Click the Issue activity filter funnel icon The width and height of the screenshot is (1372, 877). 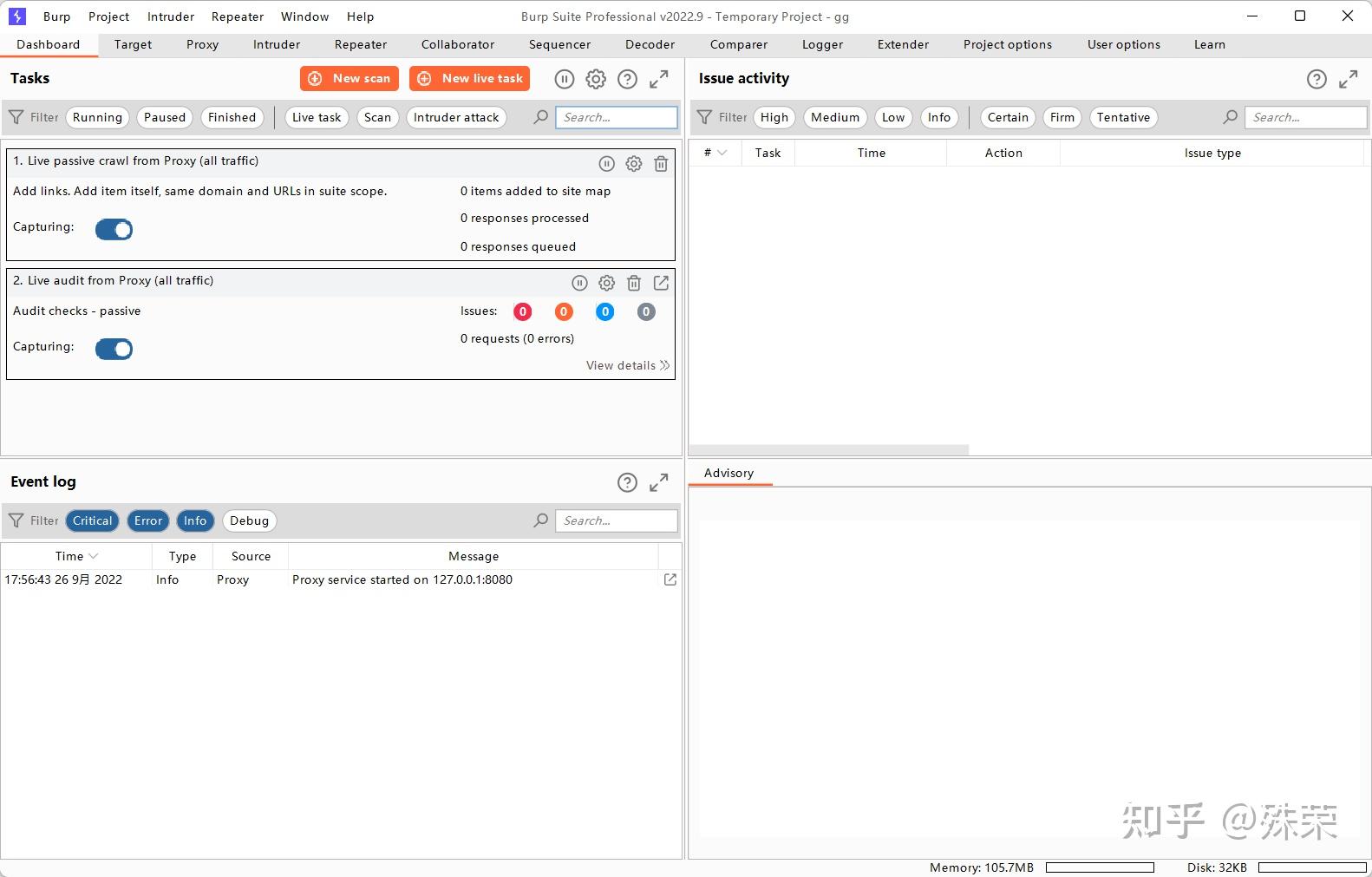[705, 117]
